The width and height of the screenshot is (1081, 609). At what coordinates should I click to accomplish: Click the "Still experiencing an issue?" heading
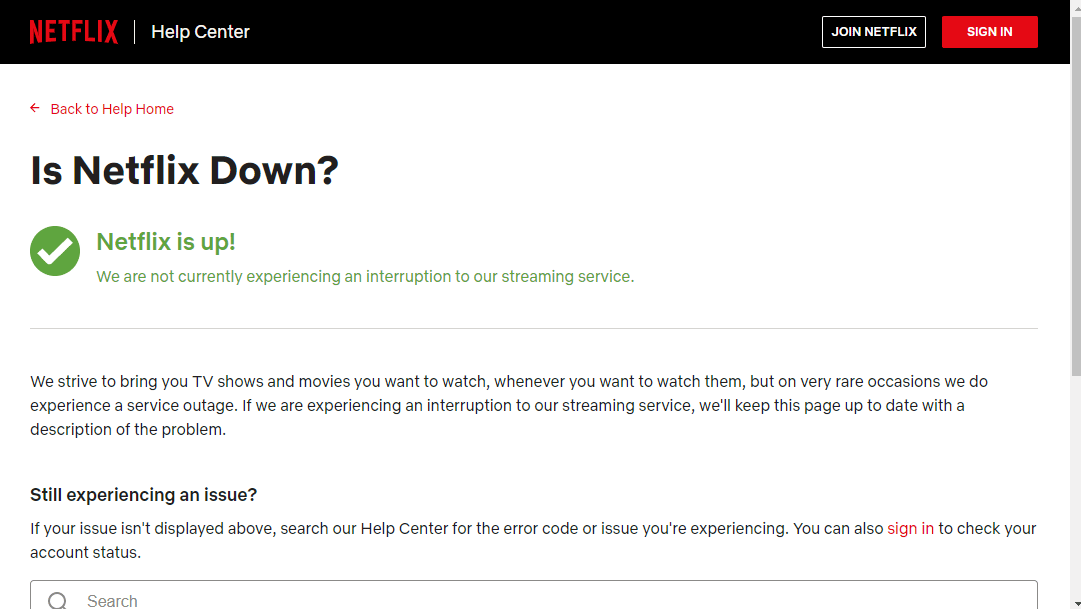pos(143,495)
